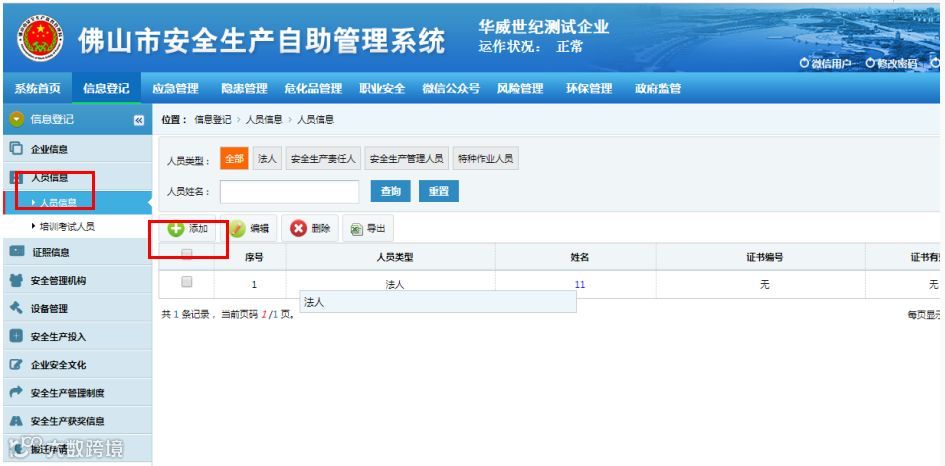This screenshot has width=945, height=466.
Task: Open the 环保管理 tab
Action: coord(589,89)
